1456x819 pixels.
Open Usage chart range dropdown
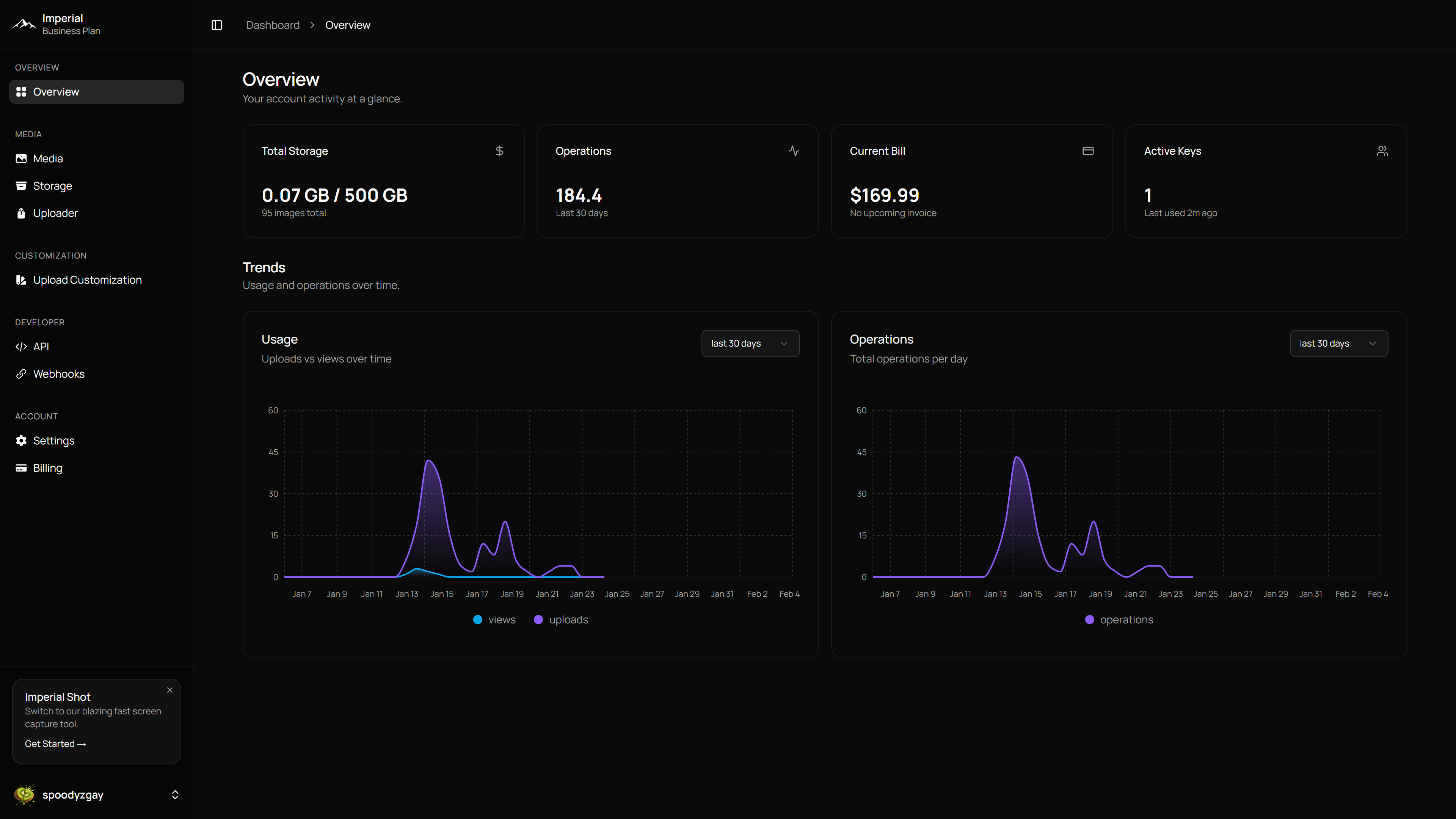point(750,343)
